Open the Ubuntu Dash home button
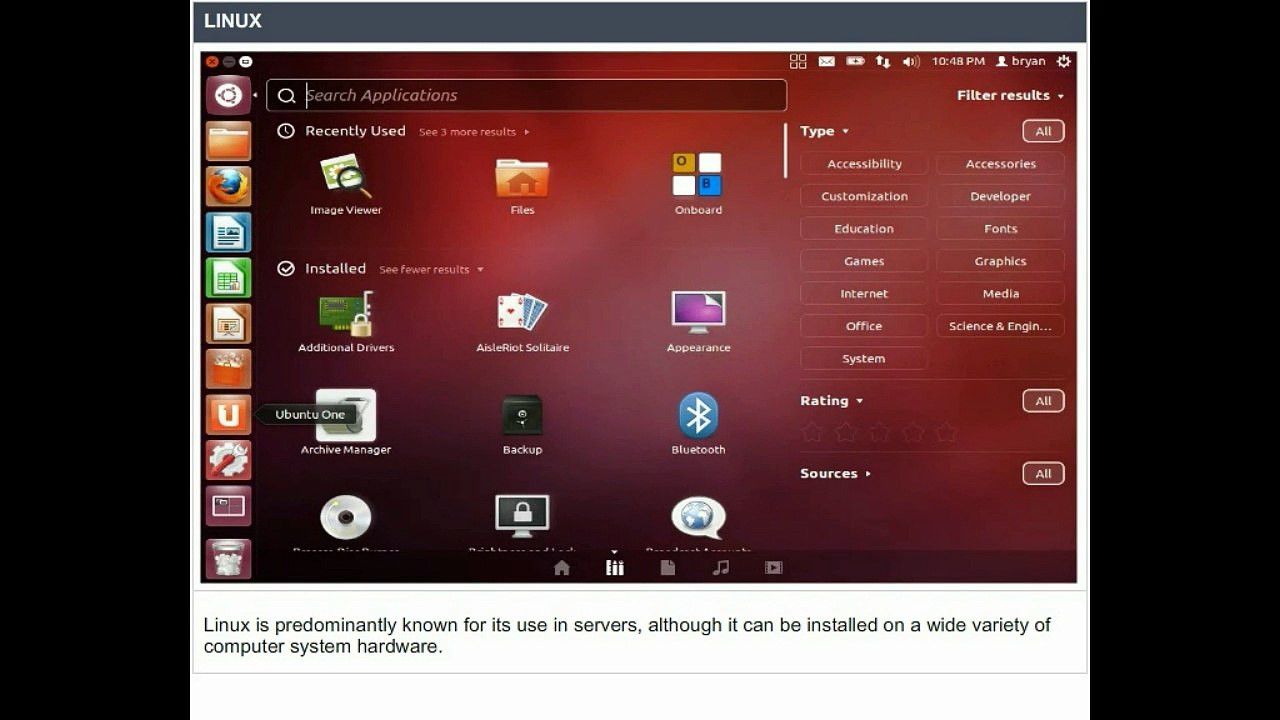Viewport: 1280px width, 720px height. pos(228,95)
